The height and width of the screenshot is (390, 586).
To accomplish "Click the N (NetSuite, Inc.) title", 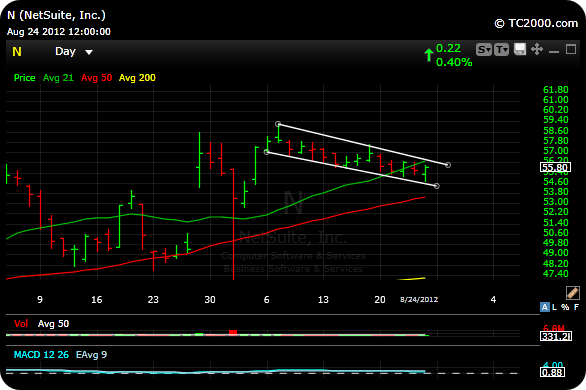I will (56, 15).
